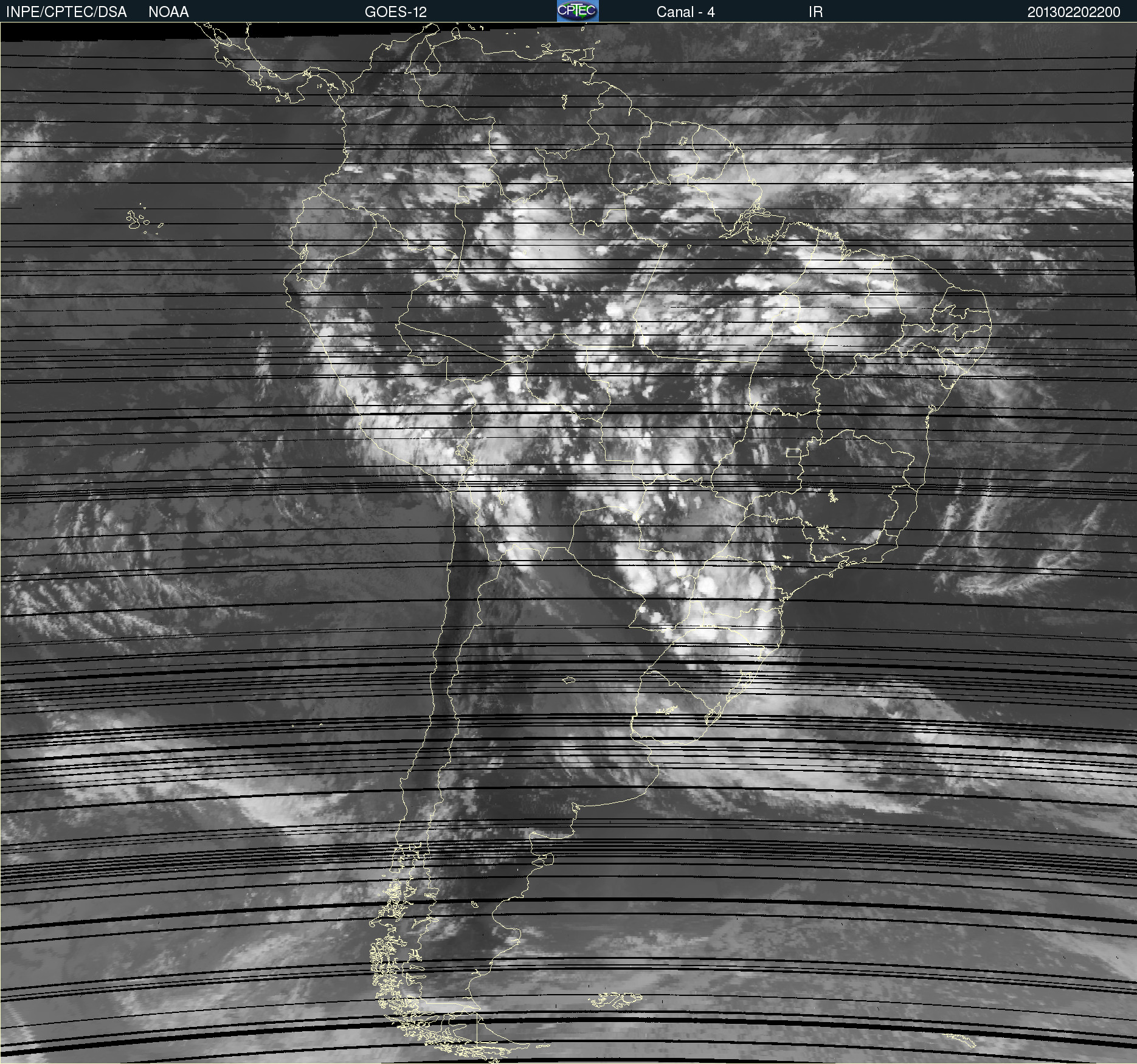
Task: Click the South Georgia island outline
Action: [962, 1040]
